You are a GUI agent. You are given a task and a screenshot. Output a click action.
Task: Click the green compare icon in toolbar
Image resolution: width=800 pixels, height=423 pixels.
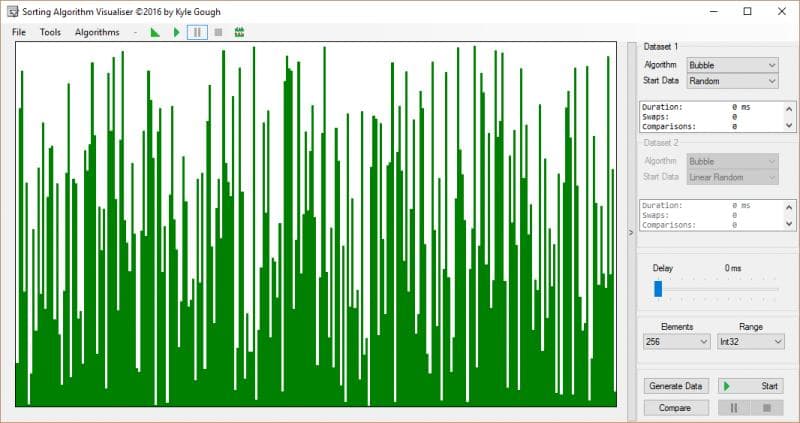point(240,32)
